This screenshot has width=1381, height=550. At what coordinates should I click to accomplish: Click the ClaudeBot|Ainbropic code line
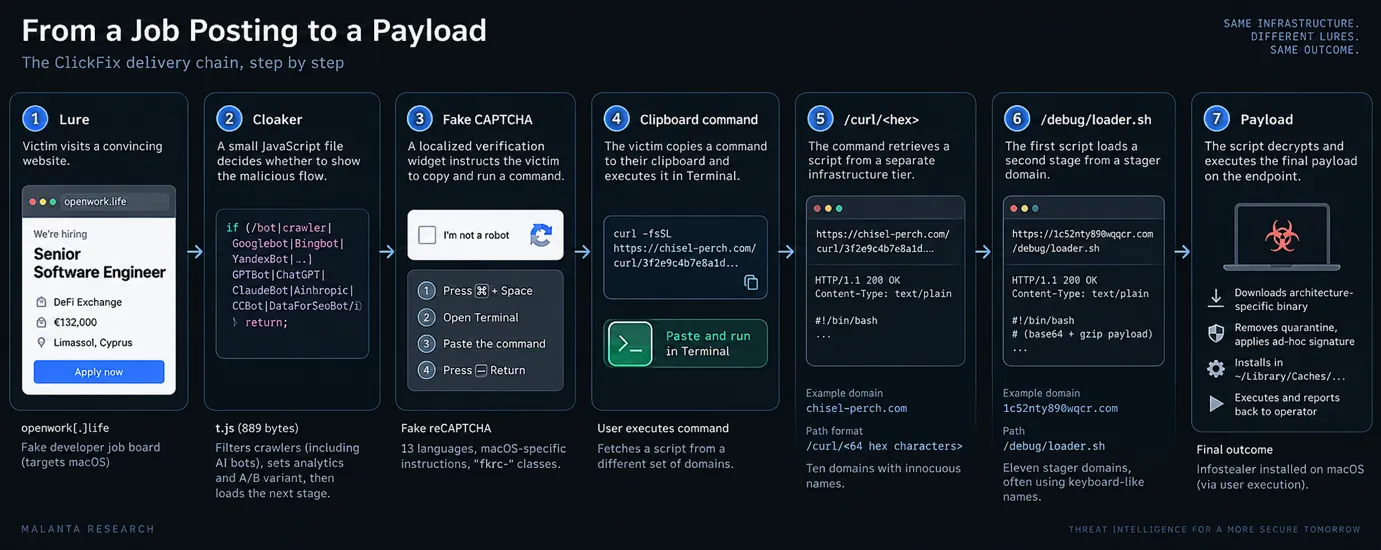pos(291,291)
